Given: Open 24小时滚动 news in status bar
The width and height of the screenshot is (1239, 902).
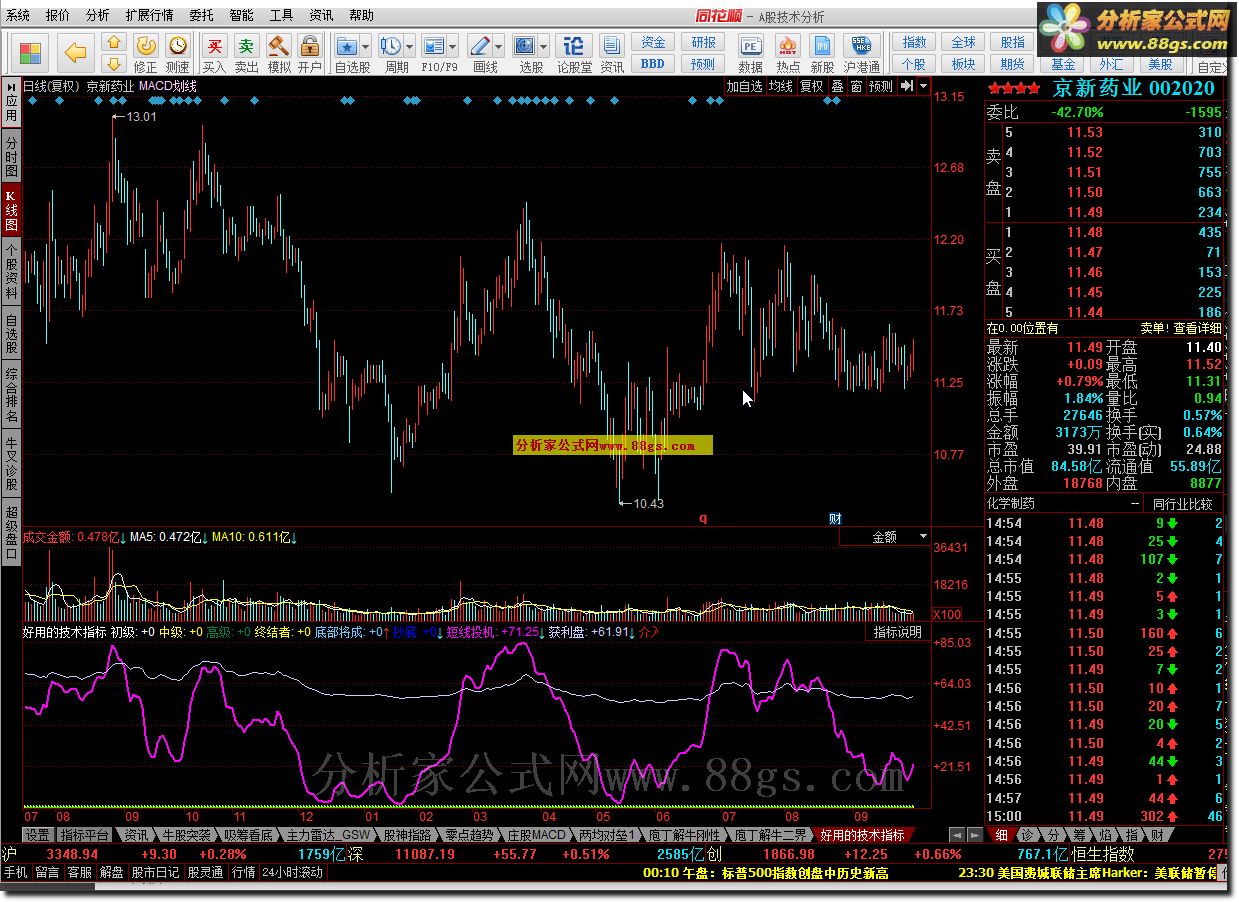Looking at the screenshot, I should coord(292,872).
